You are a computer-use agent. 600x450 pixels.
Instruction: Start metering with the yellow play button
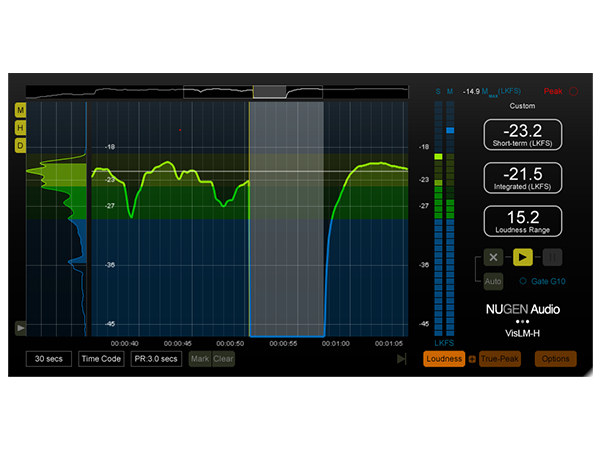pos(523,257)
